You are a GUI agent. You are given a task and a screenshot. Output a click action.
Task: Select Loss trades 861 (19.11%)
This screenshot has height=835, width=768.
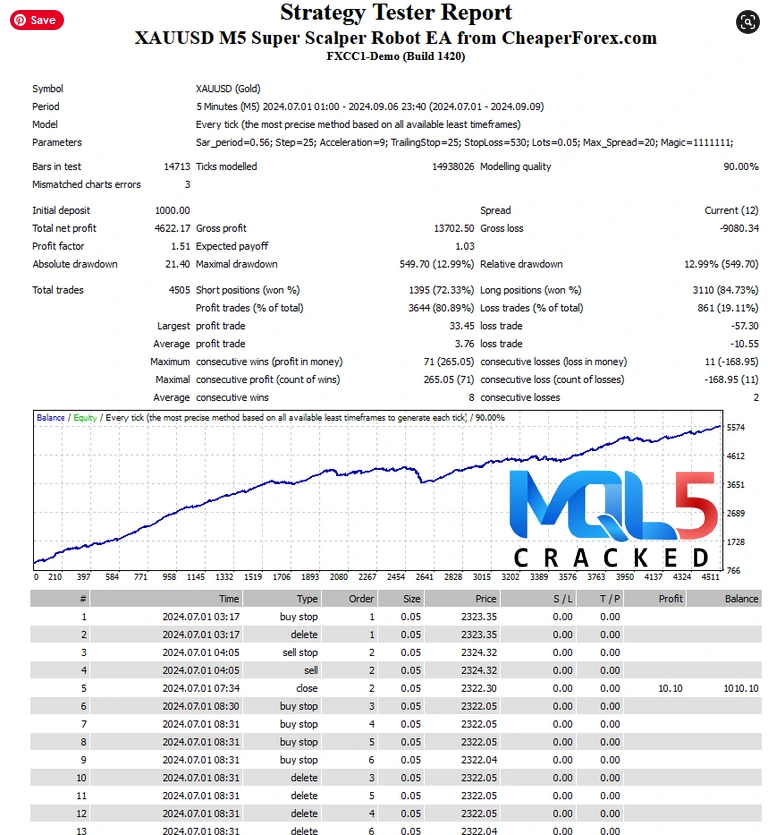728,308
